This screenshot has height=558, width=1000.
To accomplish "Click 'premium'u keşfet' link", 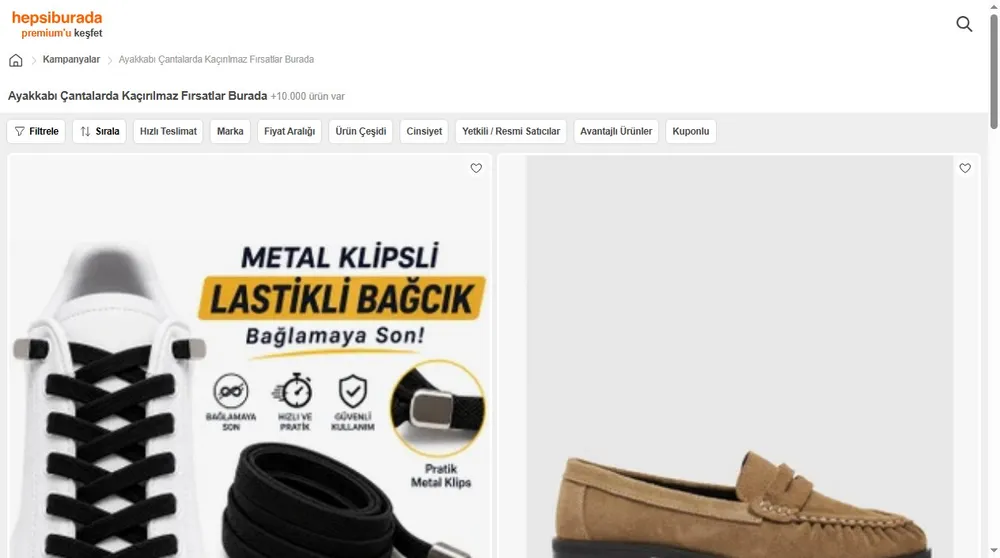I will coord(62,33).
